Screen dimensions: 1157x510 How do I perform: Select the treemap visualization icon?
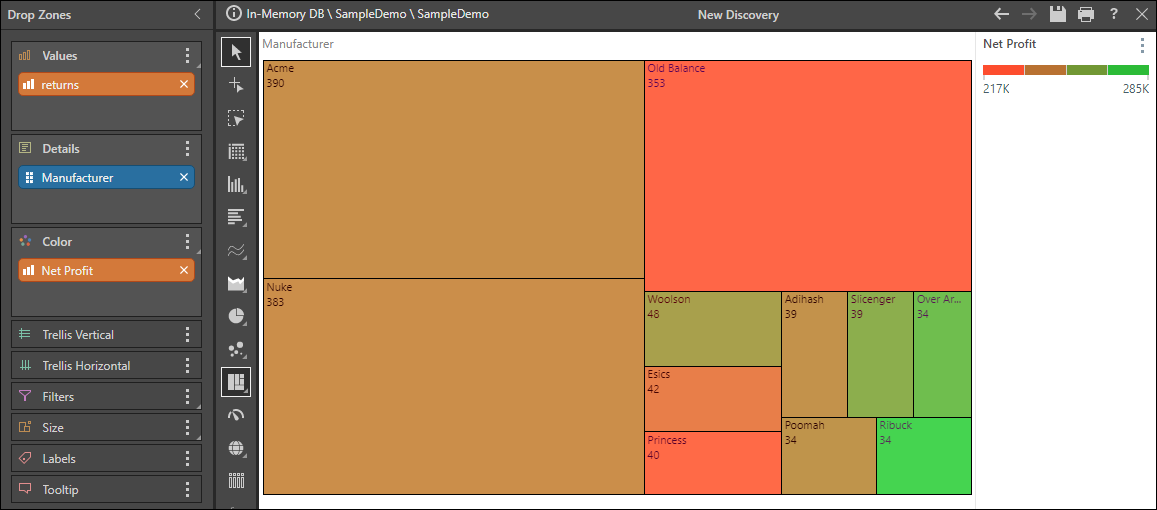236,382
